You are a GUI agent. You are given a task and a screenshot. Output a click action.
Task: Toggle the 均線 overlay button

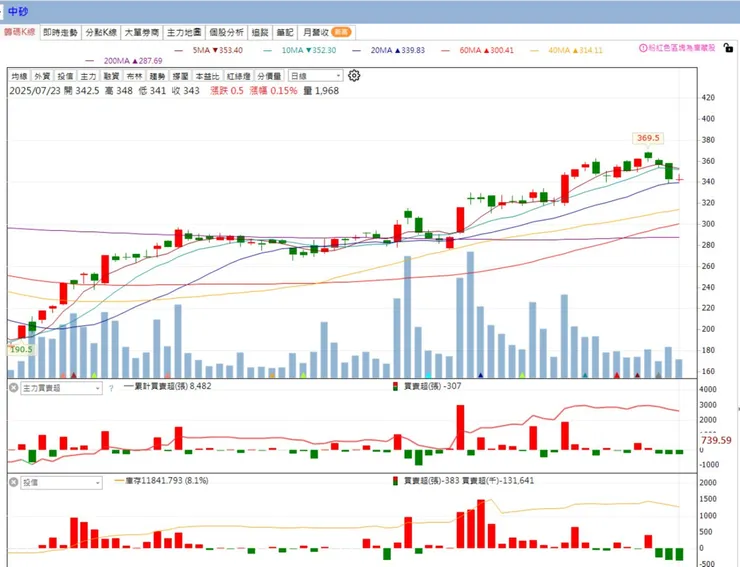coord(19,76)
